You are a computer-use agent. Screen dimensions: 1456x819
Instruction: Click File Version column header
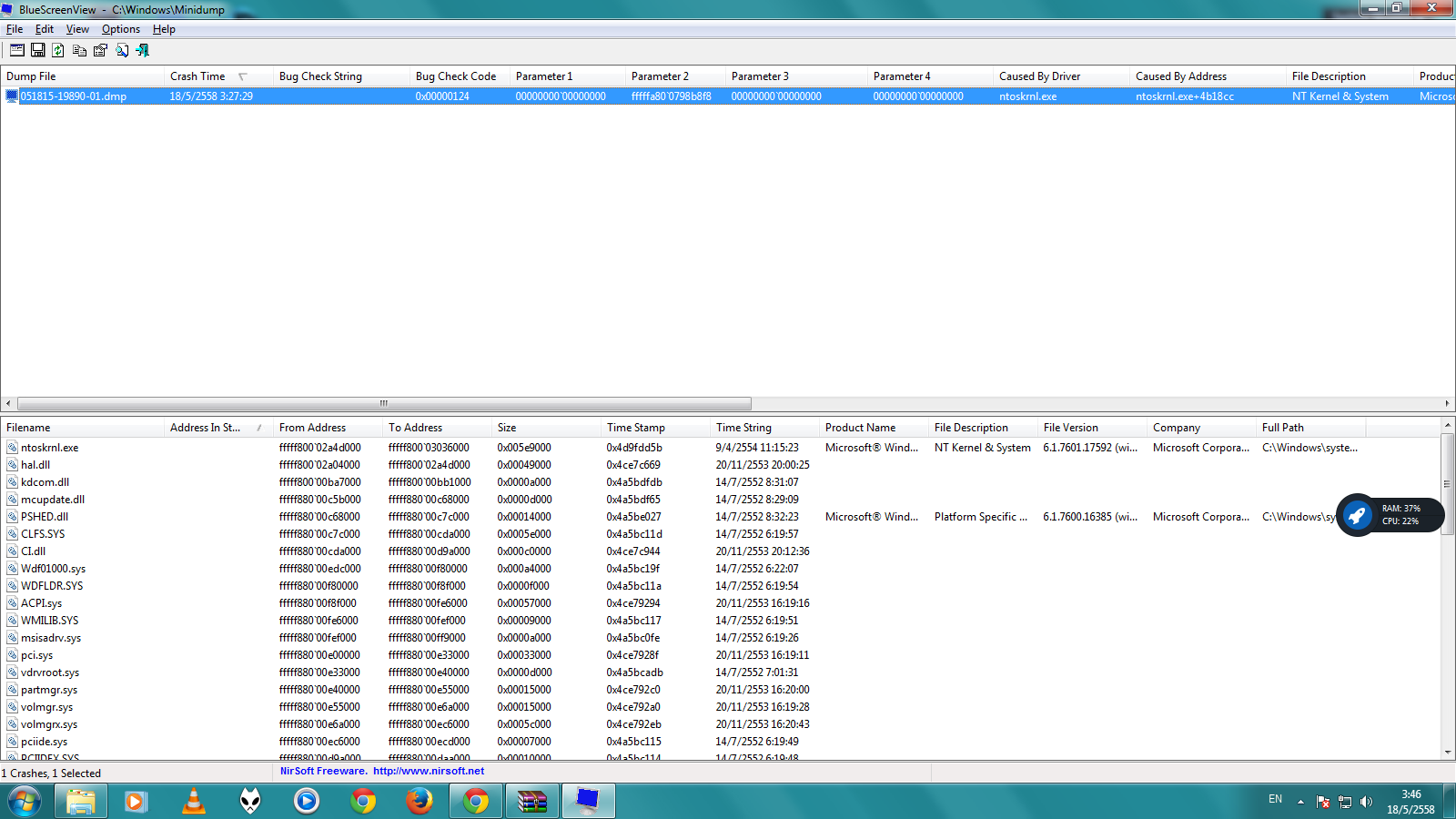tap(1092, 428)
